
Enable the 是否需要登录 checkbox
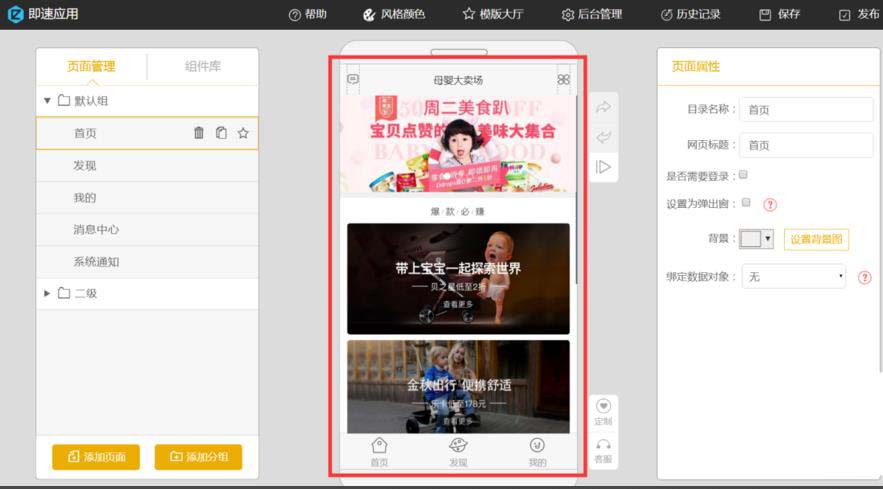[743, 175]
